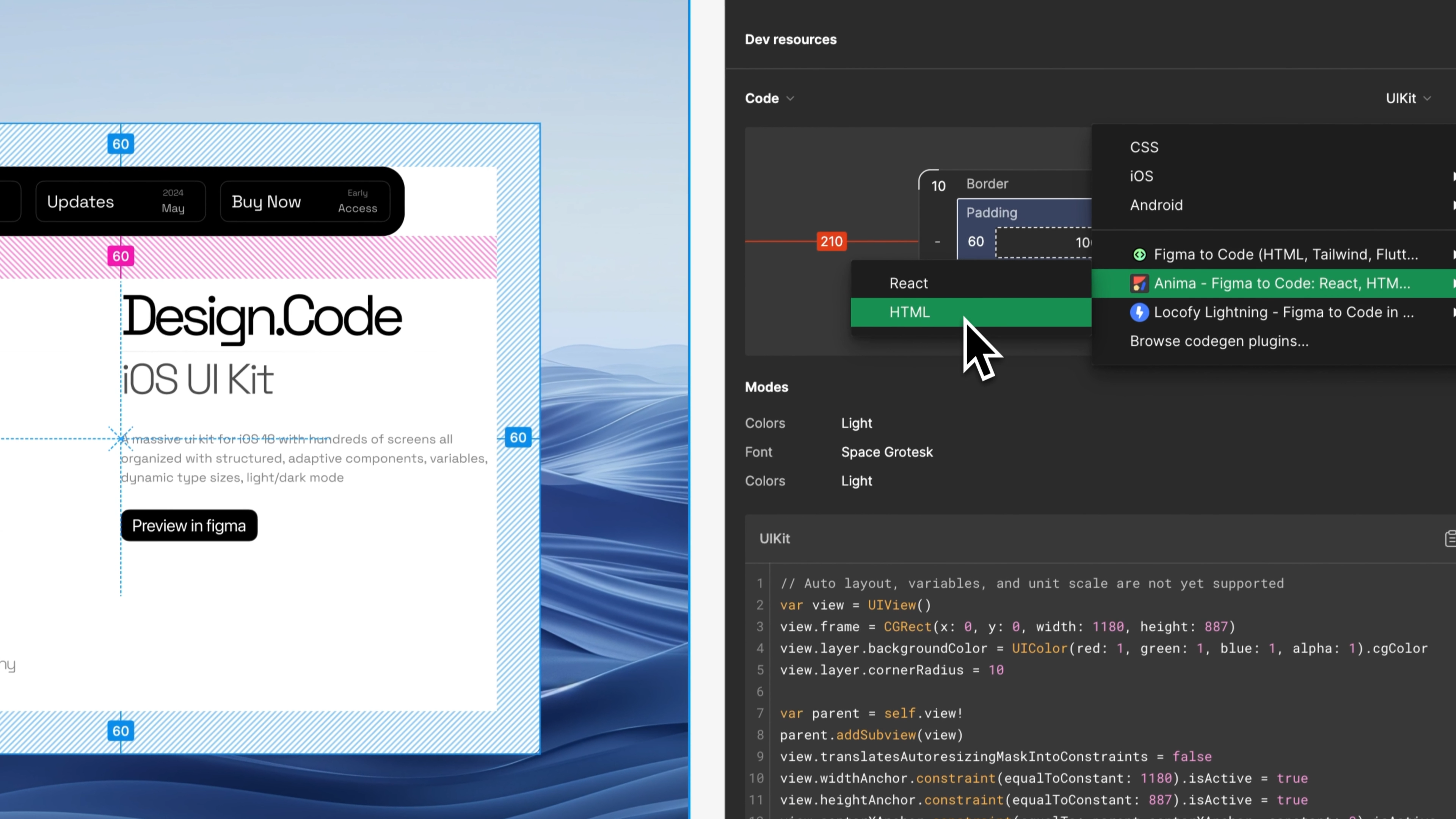
Task: Choose React from the Anima submenu
Action: coord(908,283)
